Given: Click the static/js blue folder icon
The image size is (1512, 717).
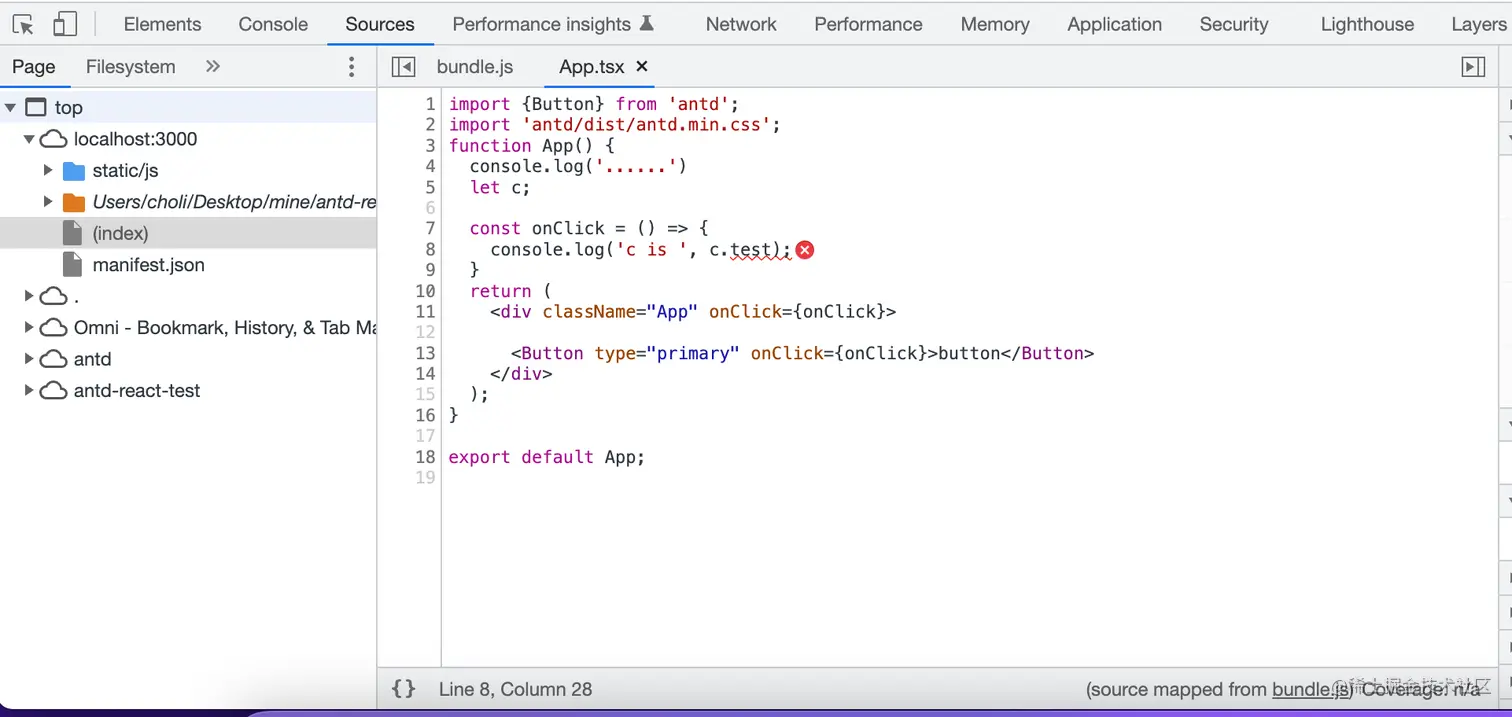Looking at the screenshot, I should coord(74,171).
